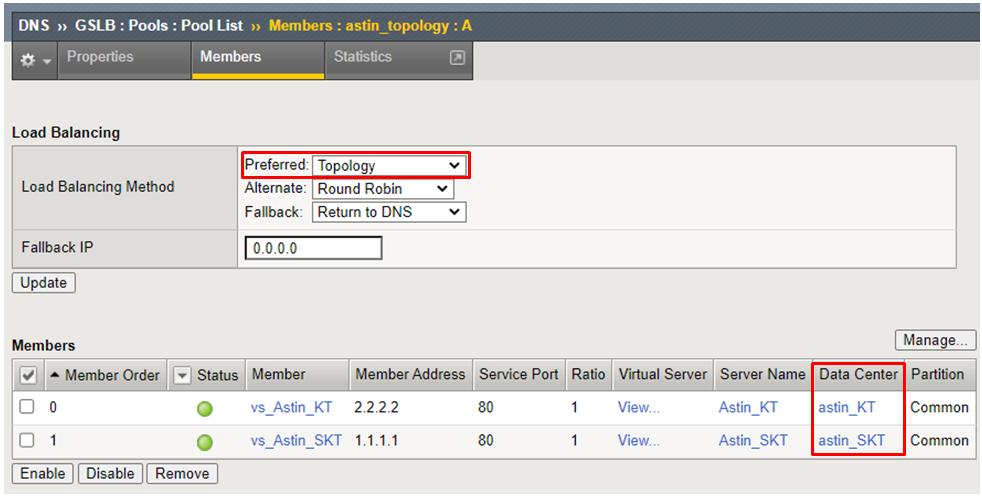Click the Virtual Server column header
Image resolution: width=982 pixels, height=498 pixels.
pyautogui.click(x=663, y=375)
